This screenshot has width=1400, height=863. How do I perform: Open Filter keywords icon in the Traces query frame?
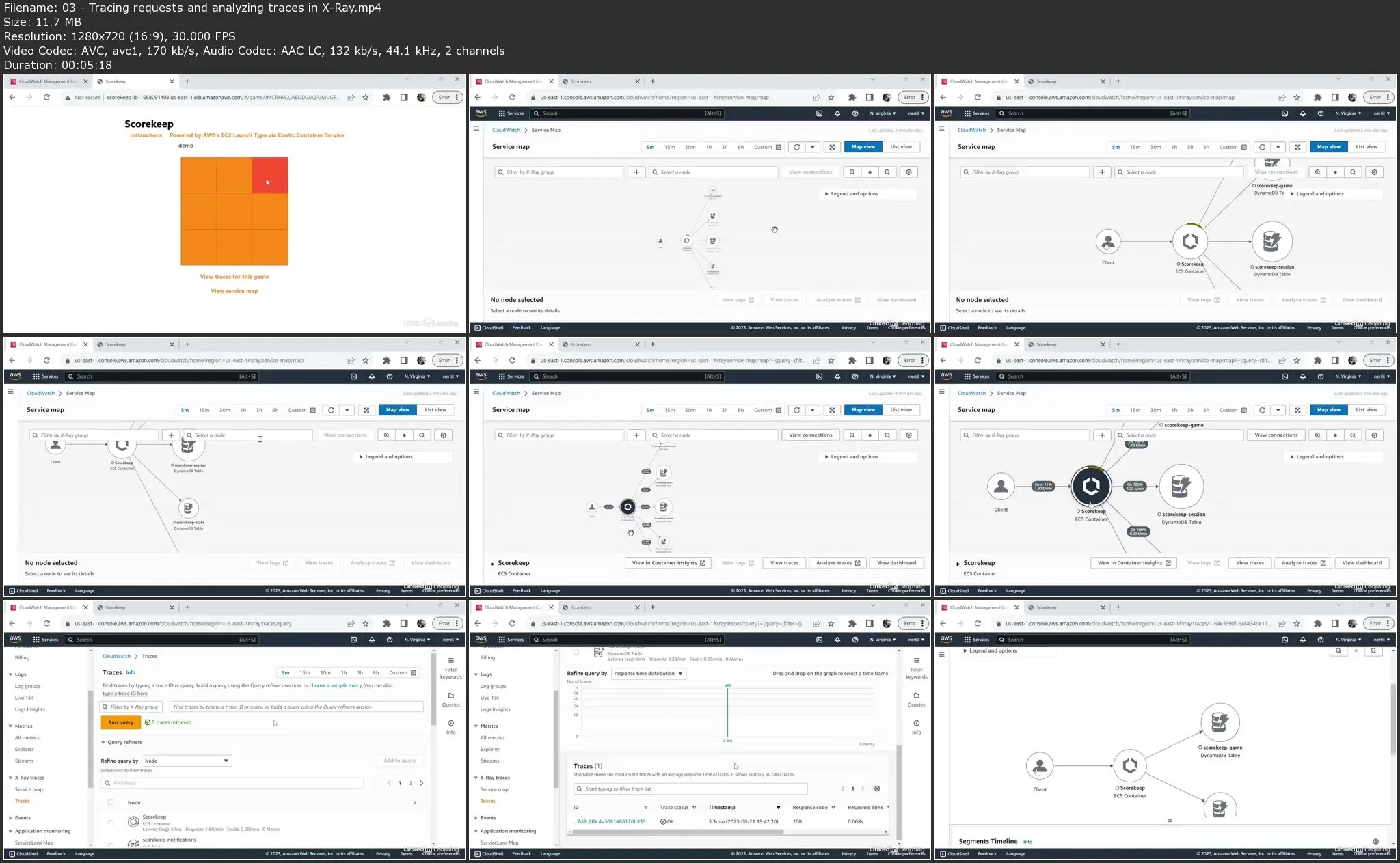(x=451, y=661)
